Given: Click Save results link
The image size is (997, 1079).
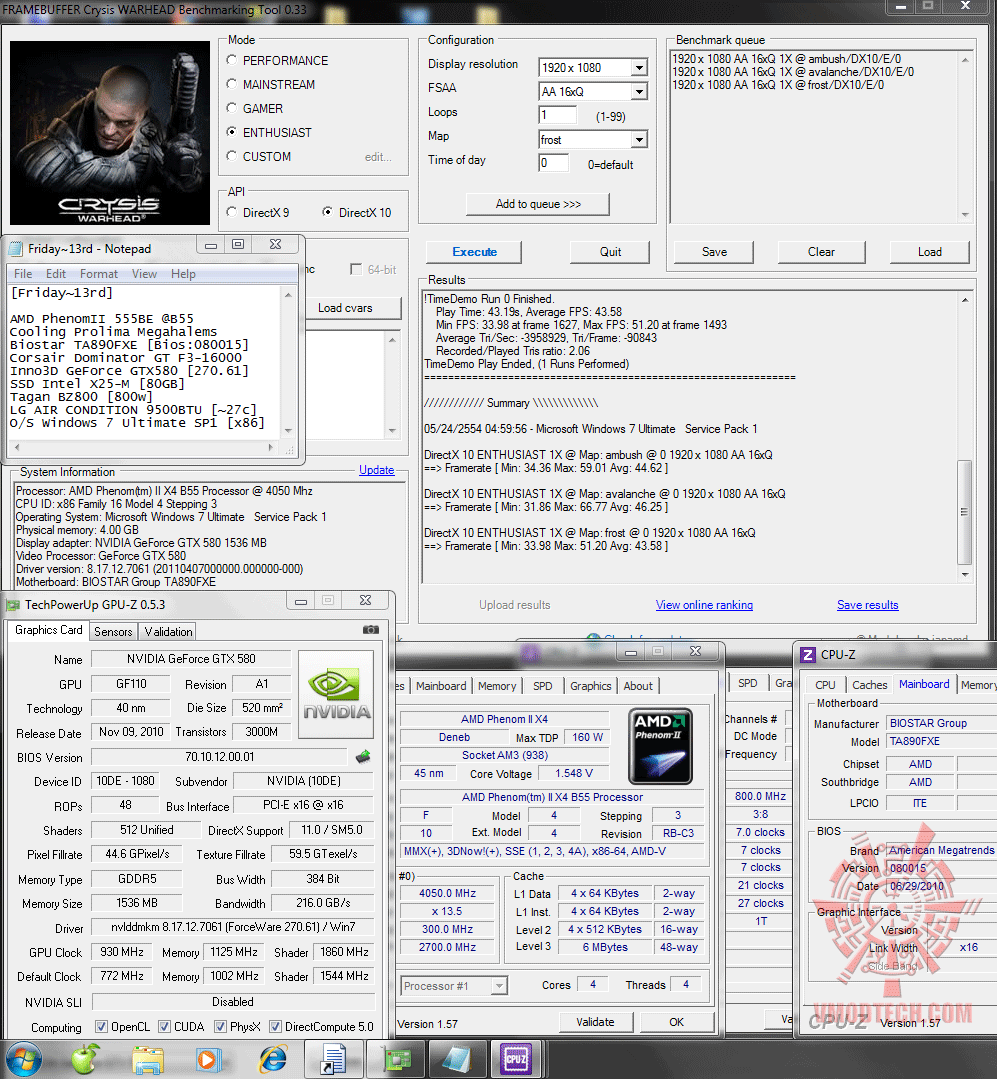Looking at the screenshot, I should tap(868, 605).
